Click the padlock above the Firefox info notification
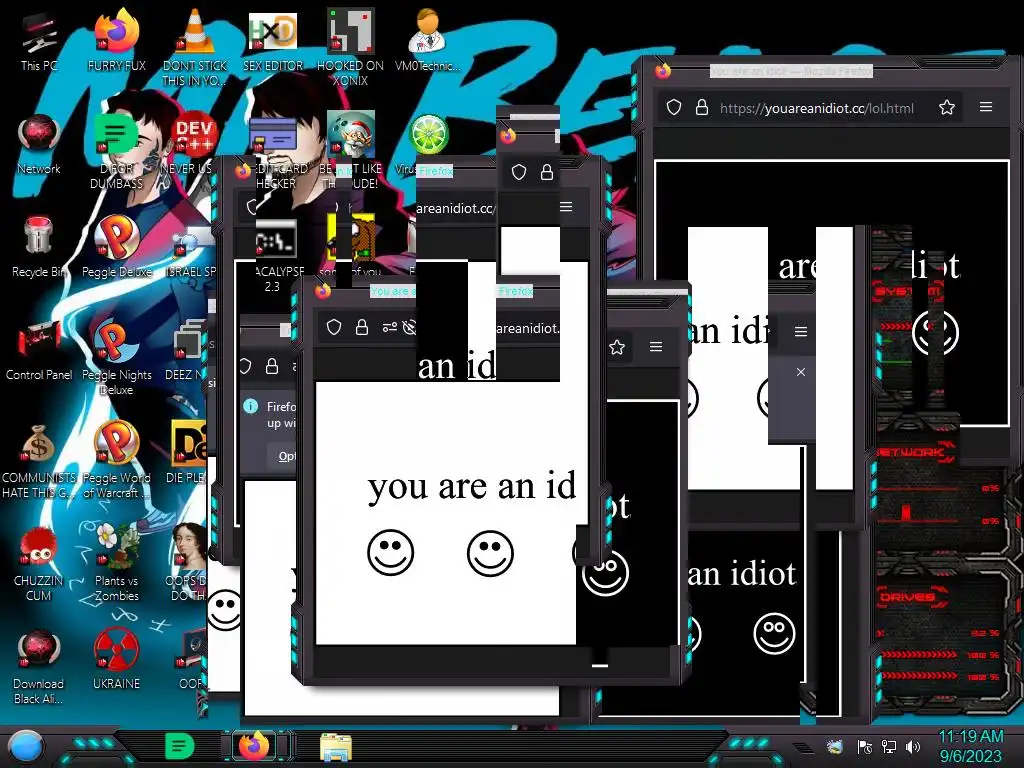This screenshot has height=768, width=1024. pos(272,366)
